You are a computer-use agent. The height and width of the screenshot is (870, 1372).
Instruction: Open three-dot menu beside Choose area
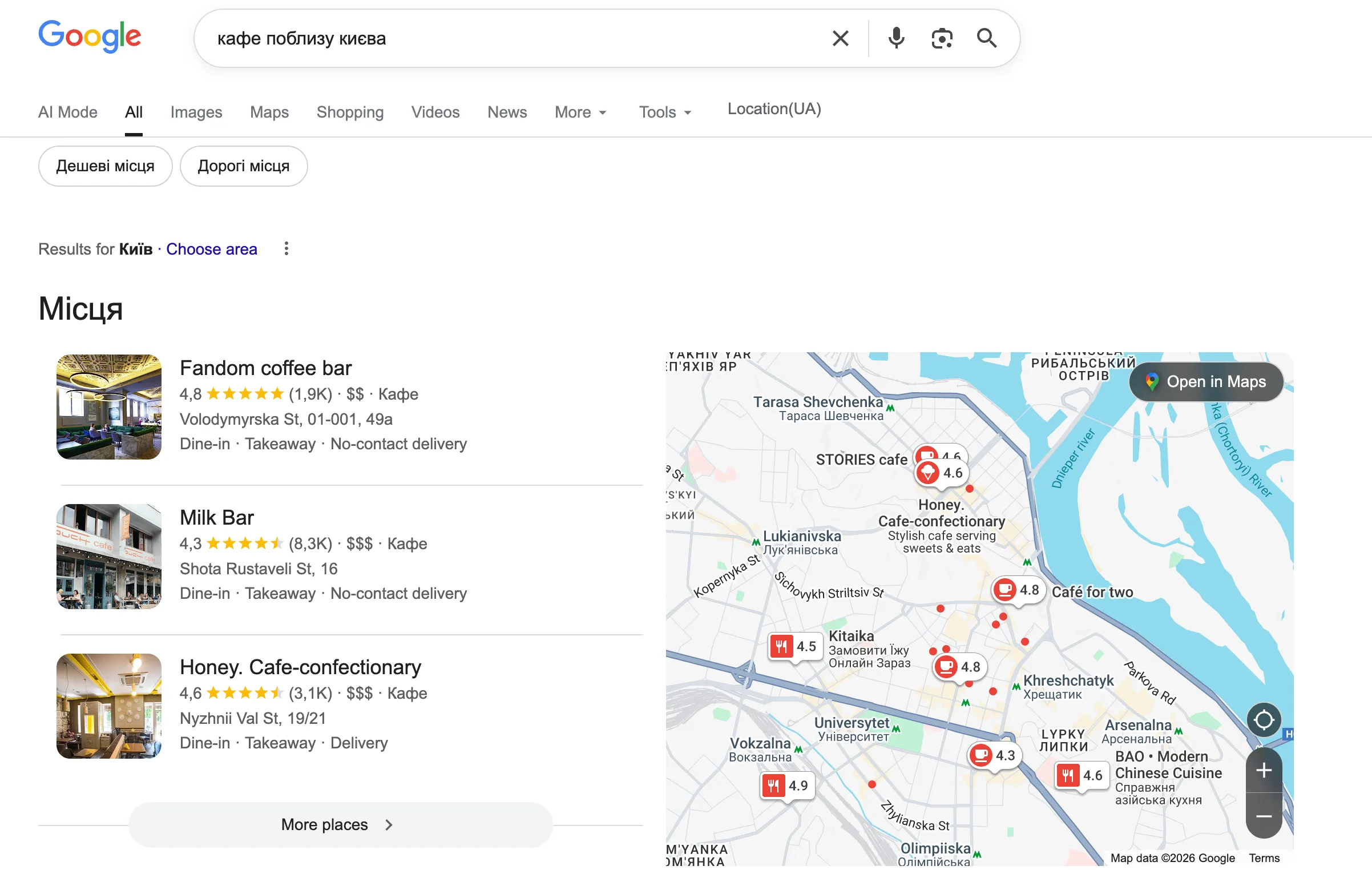pos(286,248)
